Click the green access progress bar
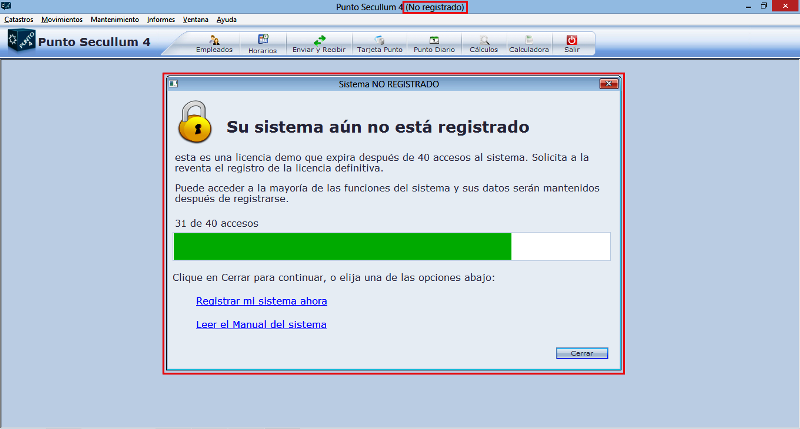 (x=392, y=246)
